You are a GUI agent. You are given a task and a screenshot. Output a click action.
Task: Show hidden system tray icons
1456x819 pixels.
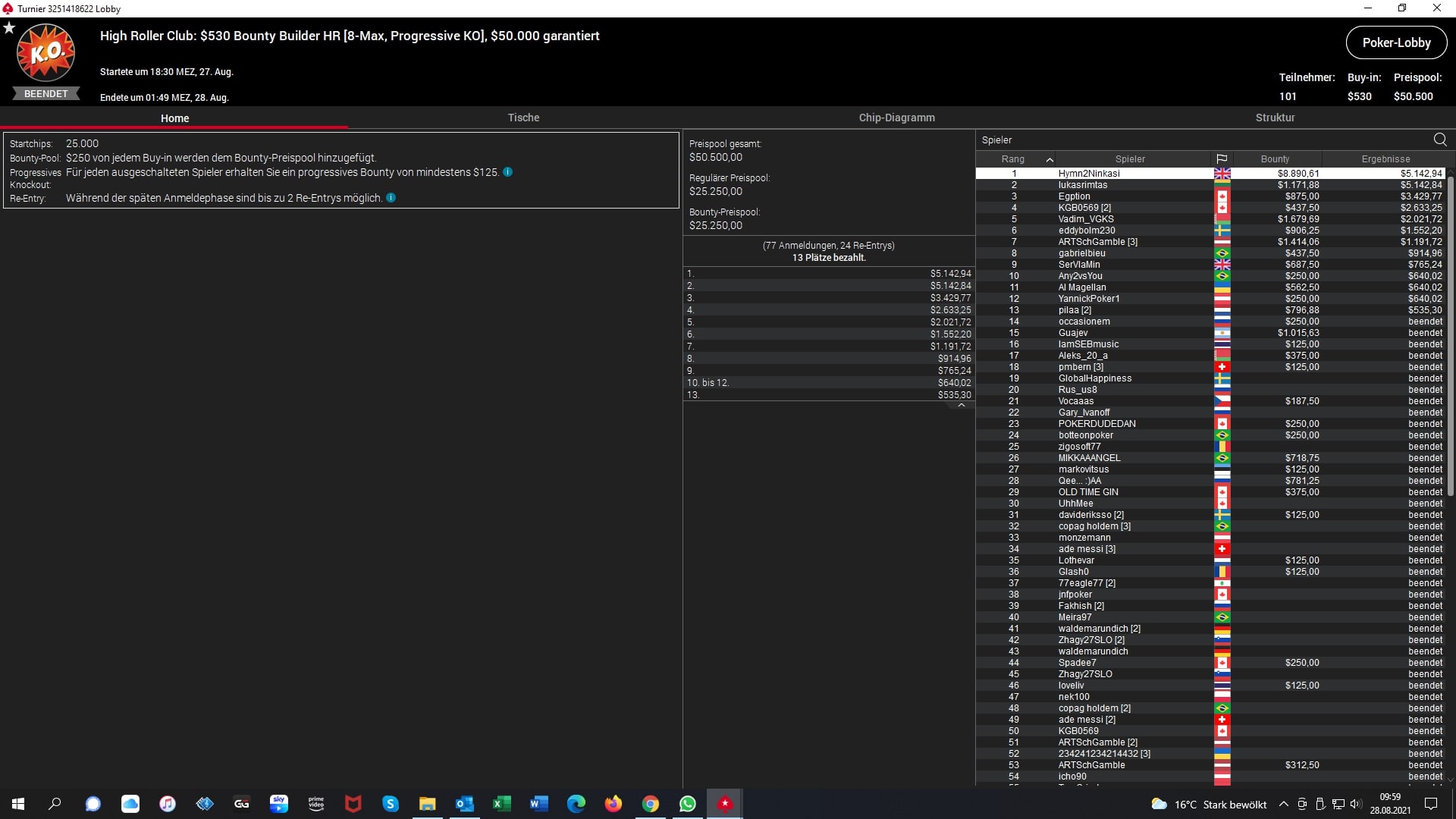1283,804
